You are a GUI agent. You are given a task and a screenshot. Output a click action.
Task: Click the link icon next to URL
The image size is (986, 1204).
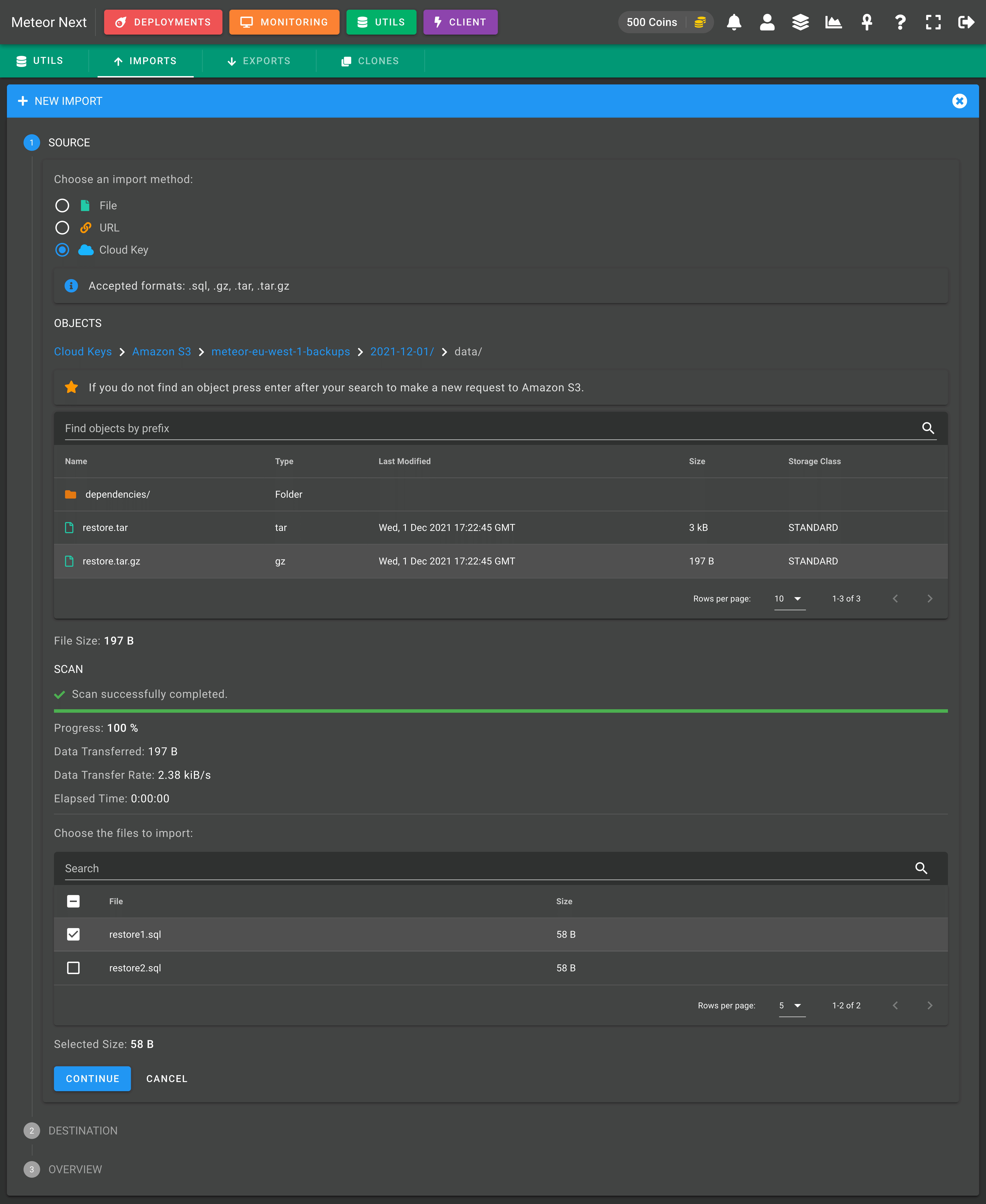pyautogui.click(x=86, y=228)
